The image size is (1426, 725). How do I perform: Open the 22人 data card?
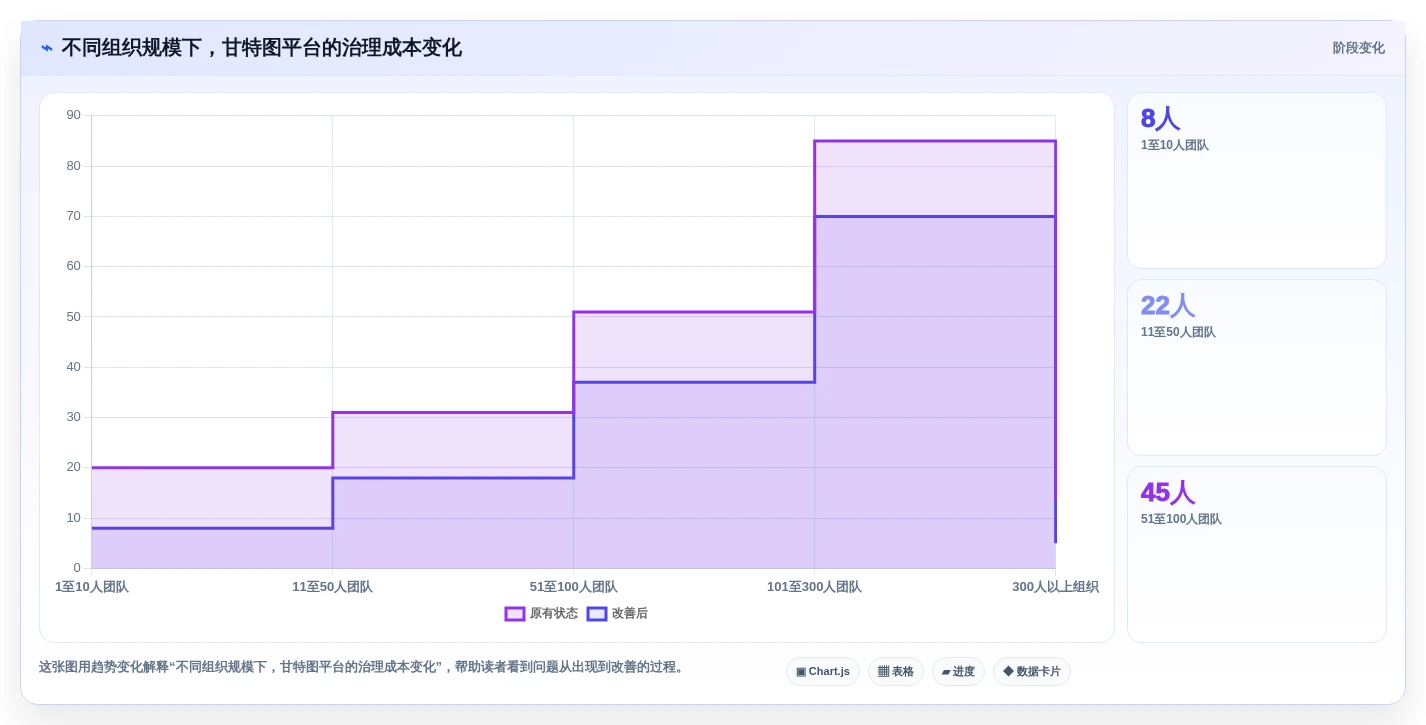click(1257, 368)
